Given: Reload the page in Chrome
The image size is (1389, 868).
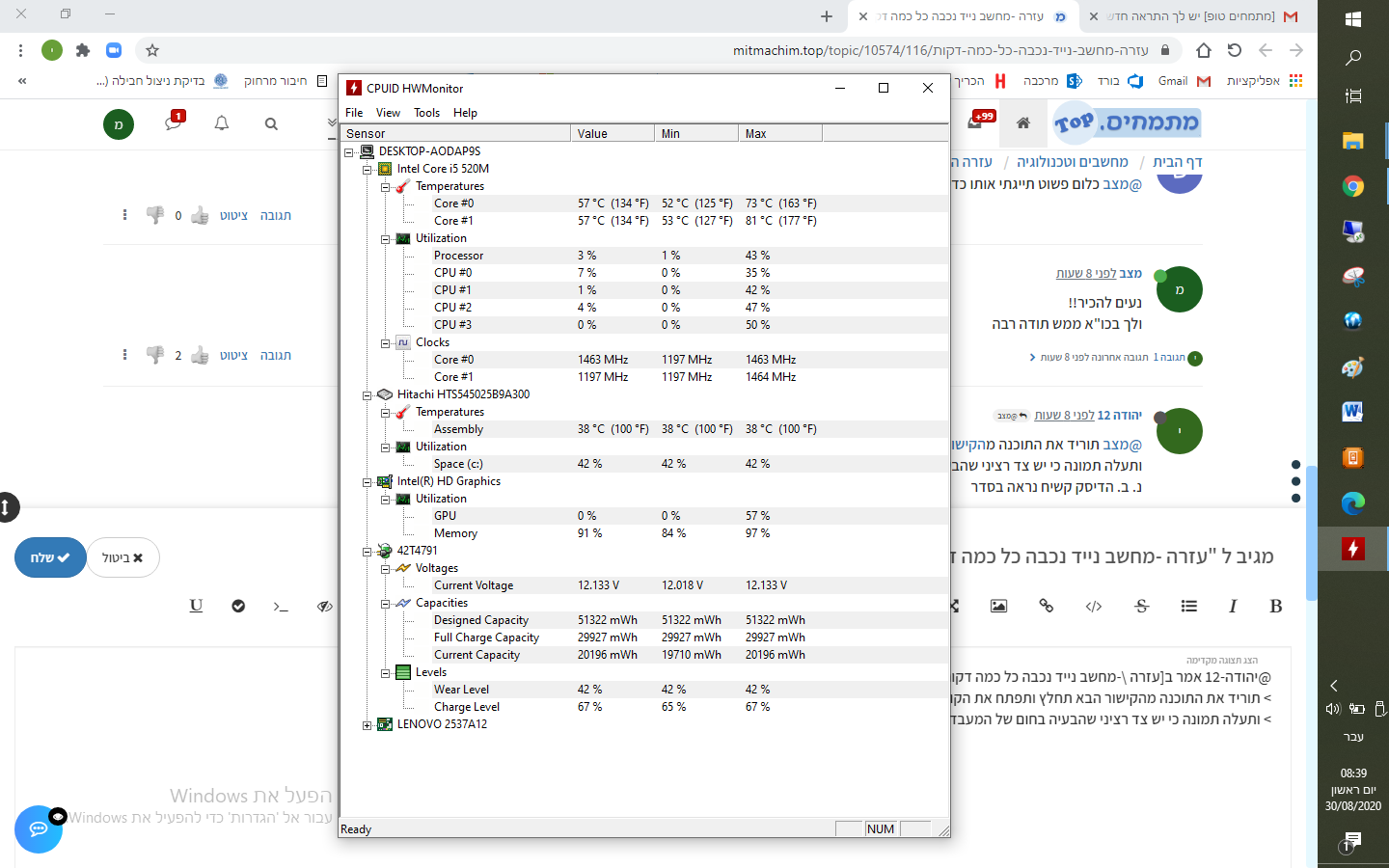Looking at the screenshot, I should pyautogui.click(x=1235, y=50).
